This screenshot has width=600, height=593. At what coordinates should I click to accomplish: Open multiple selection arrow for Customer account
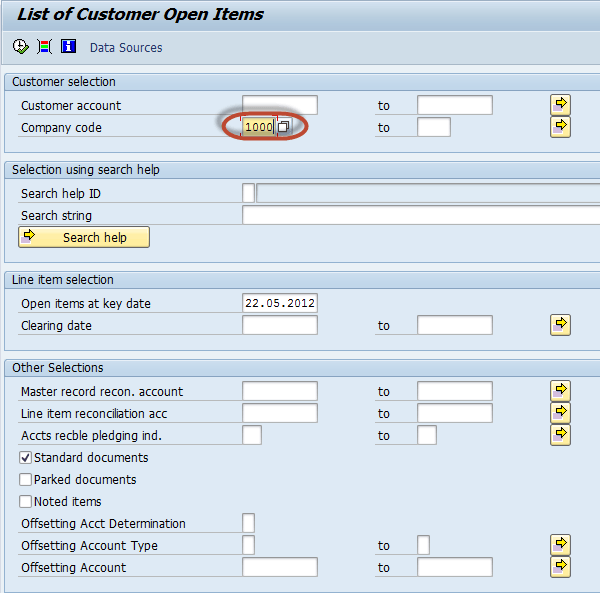tap(560, 105)
